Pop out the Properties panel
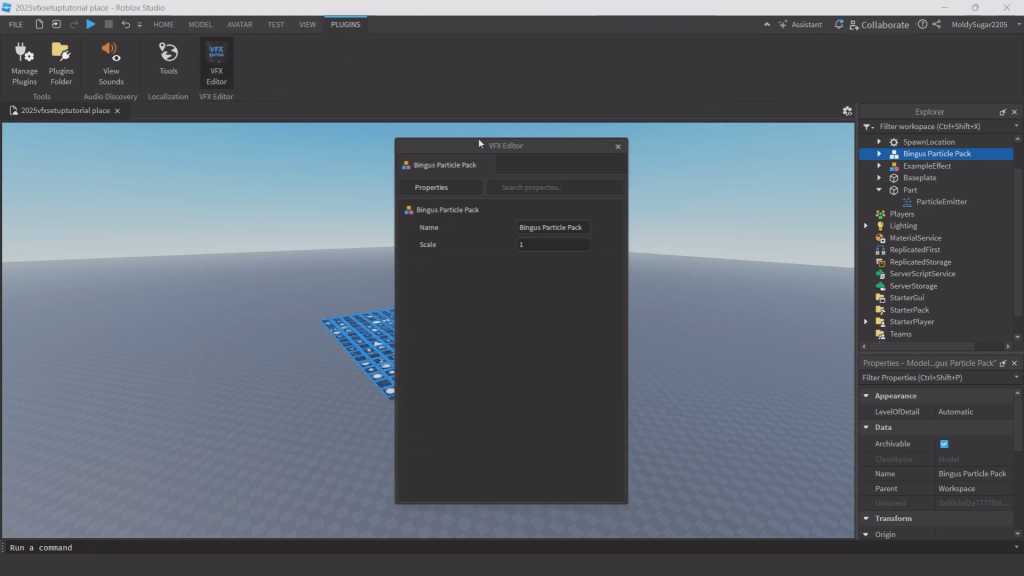 click(x=1002, y=363)
